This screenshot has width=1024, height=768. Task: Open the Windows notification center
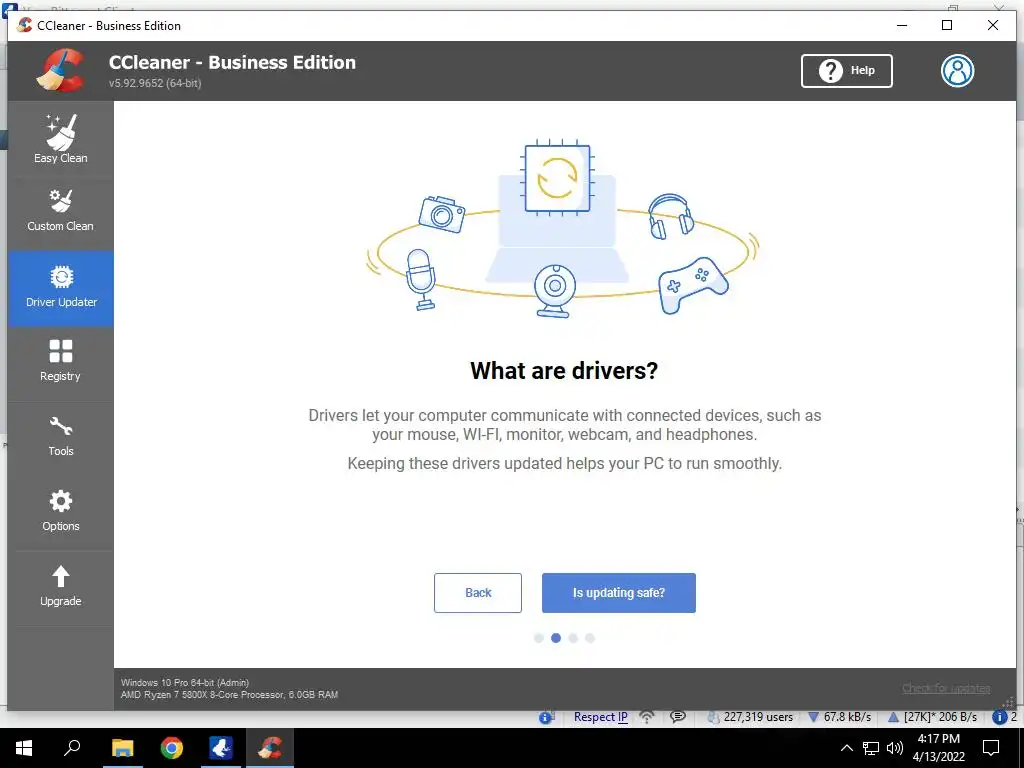point(991,748)
